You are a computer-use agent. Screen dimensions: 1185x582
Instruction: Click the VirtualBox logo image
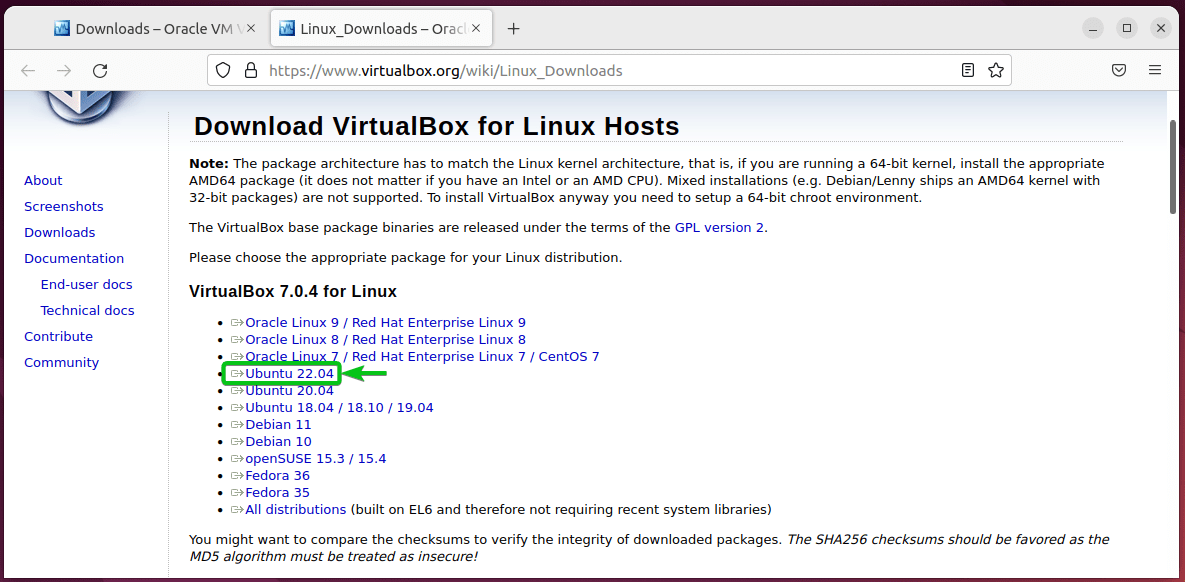pos(79,106)
